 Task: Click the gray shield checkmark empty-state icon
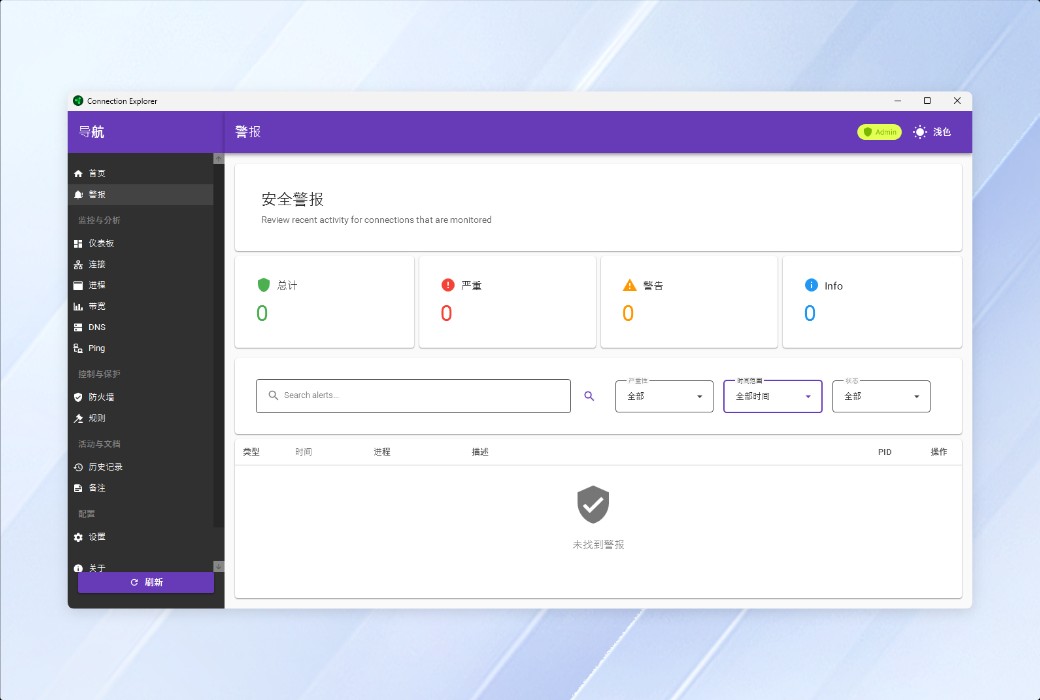coord(593,504)
